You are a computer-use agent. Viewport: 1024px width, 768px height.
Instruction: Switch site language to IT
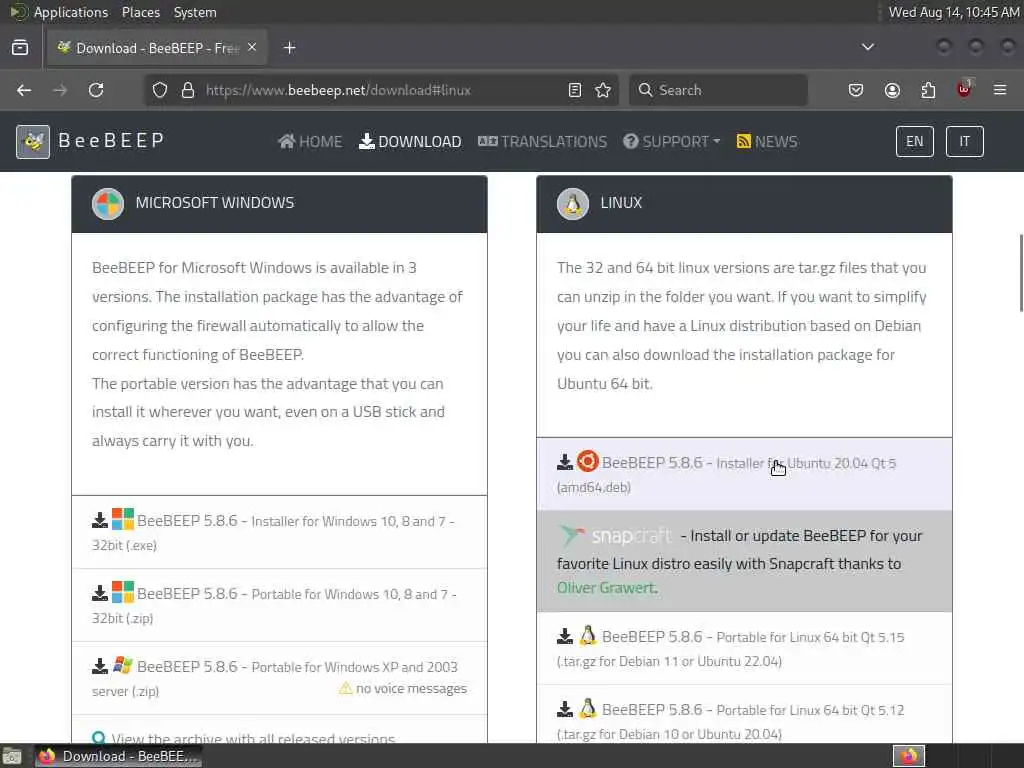(965, 142)
